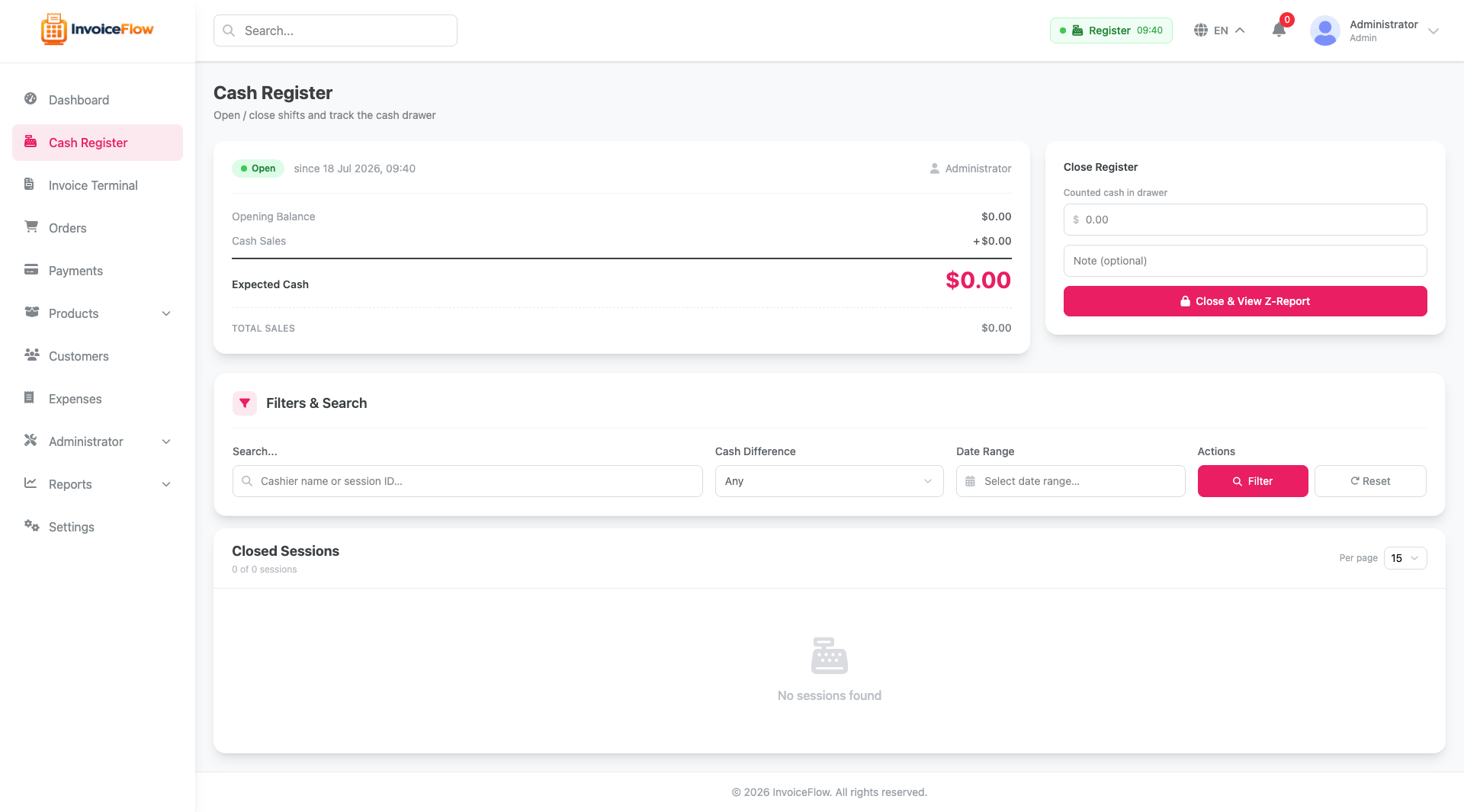
Task: Expand the Reports submenu chevron
Action: point(166,484)
